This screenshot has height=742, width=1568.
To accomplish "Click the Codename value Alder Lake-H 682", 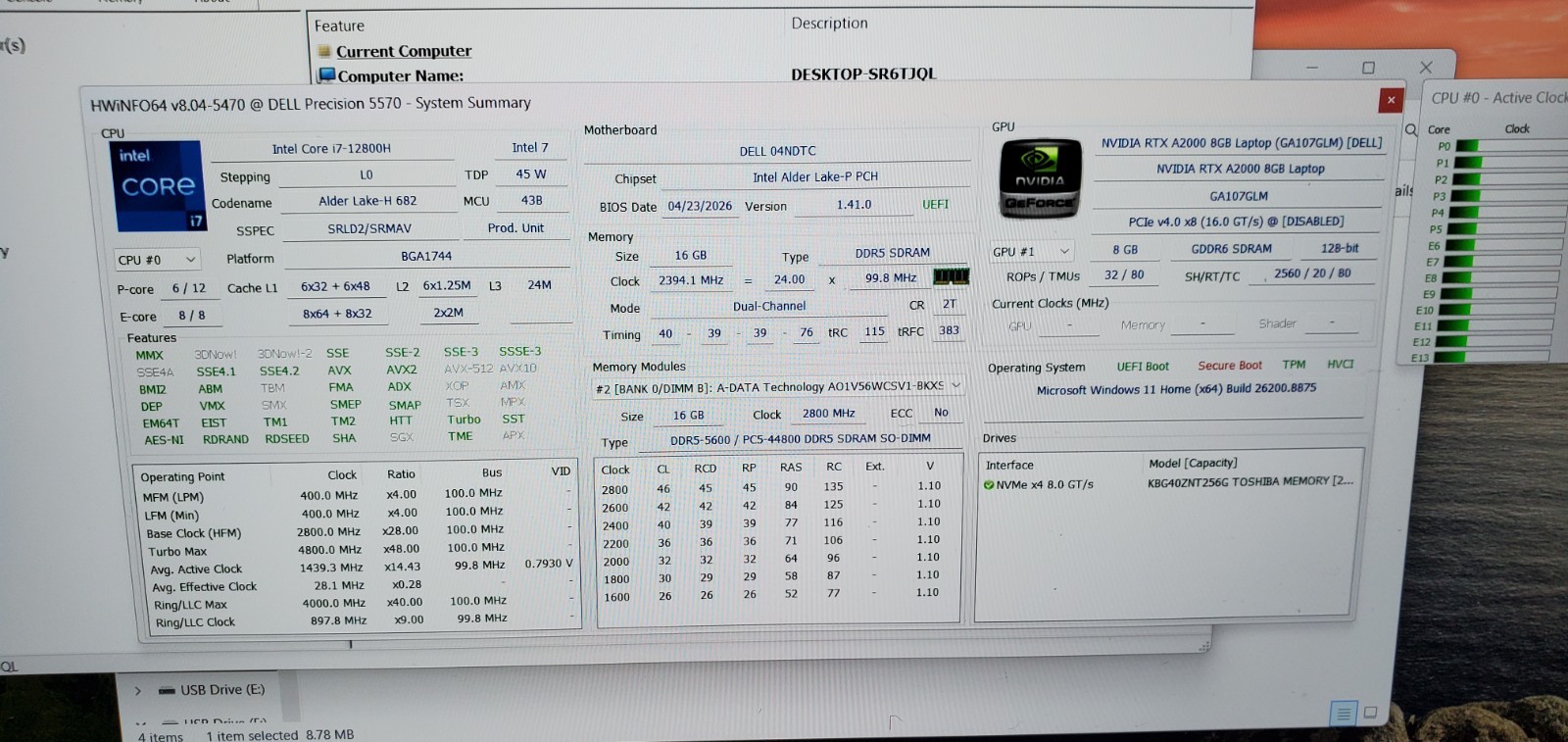I will (367, 201).
